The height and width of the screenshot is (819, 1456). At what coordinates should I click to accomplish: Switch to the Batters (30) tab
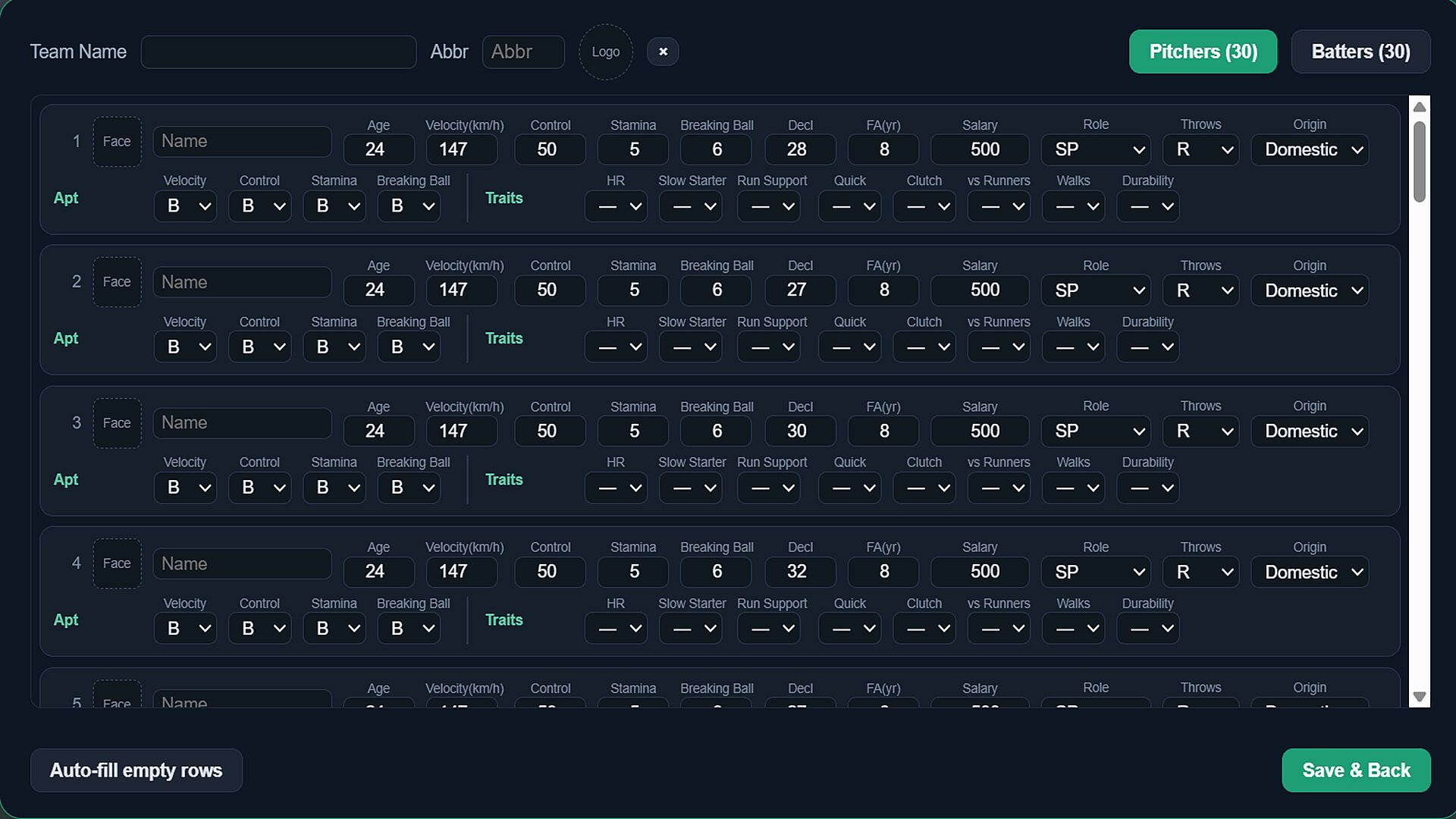coord(1360,52)
